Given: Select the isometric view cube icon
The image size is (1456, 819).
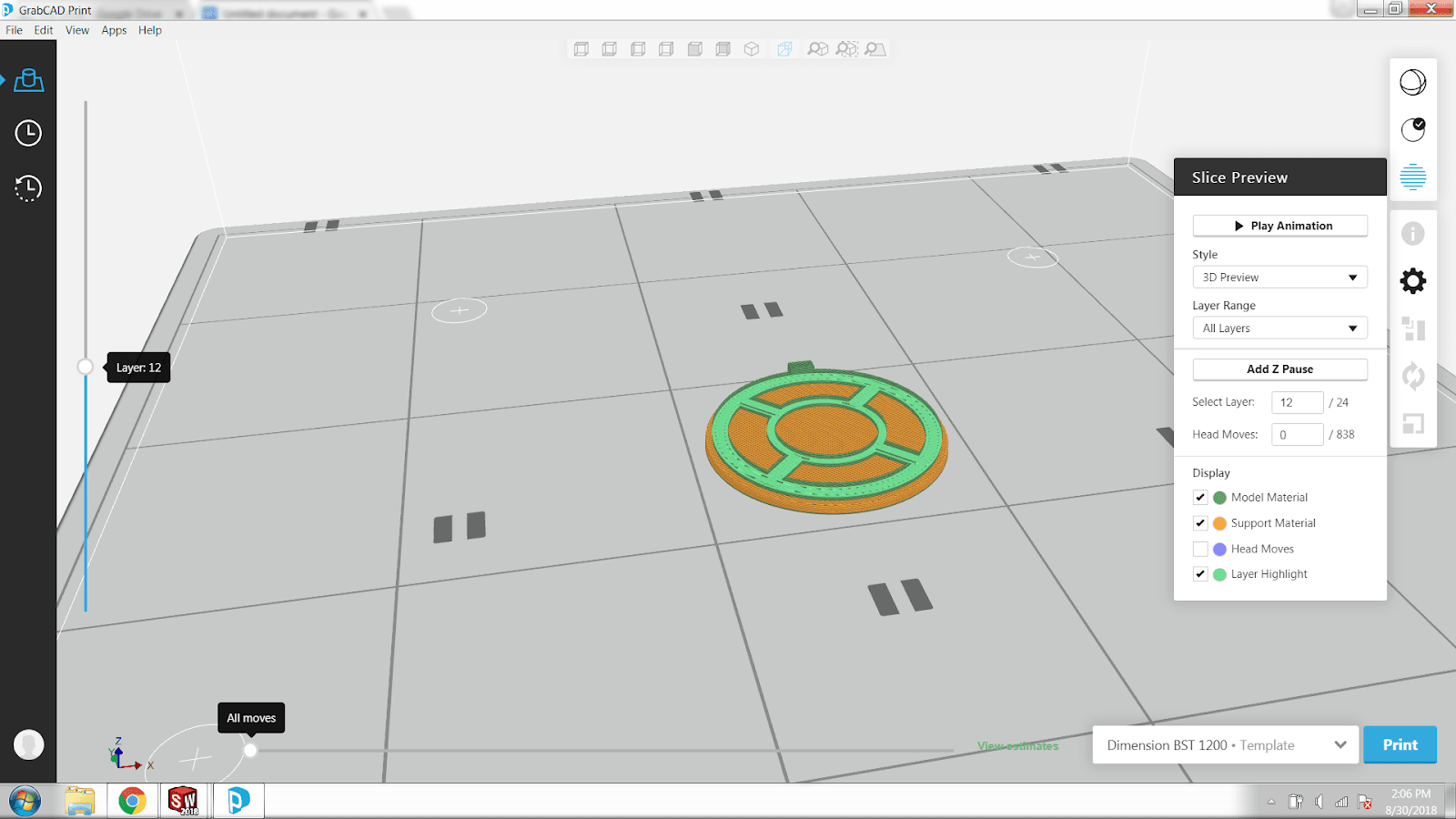Looking at the screenshot, I should tap(752, 49).
